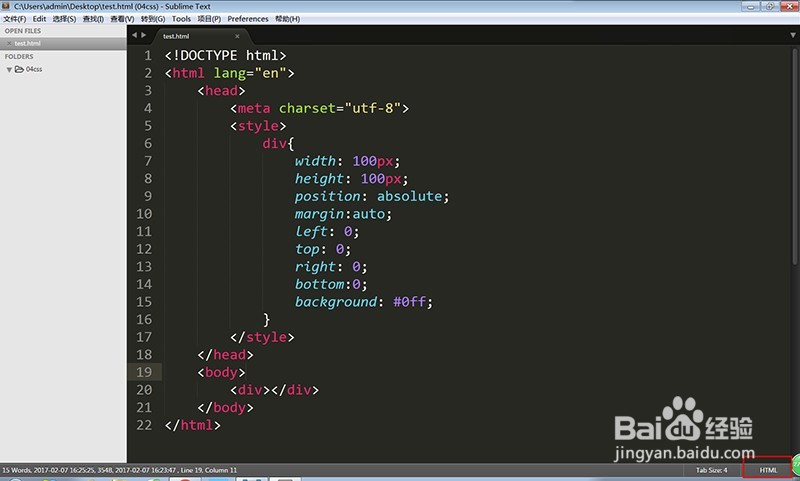
Task: Open the 项目(P) menu
Action: (209, 19)
